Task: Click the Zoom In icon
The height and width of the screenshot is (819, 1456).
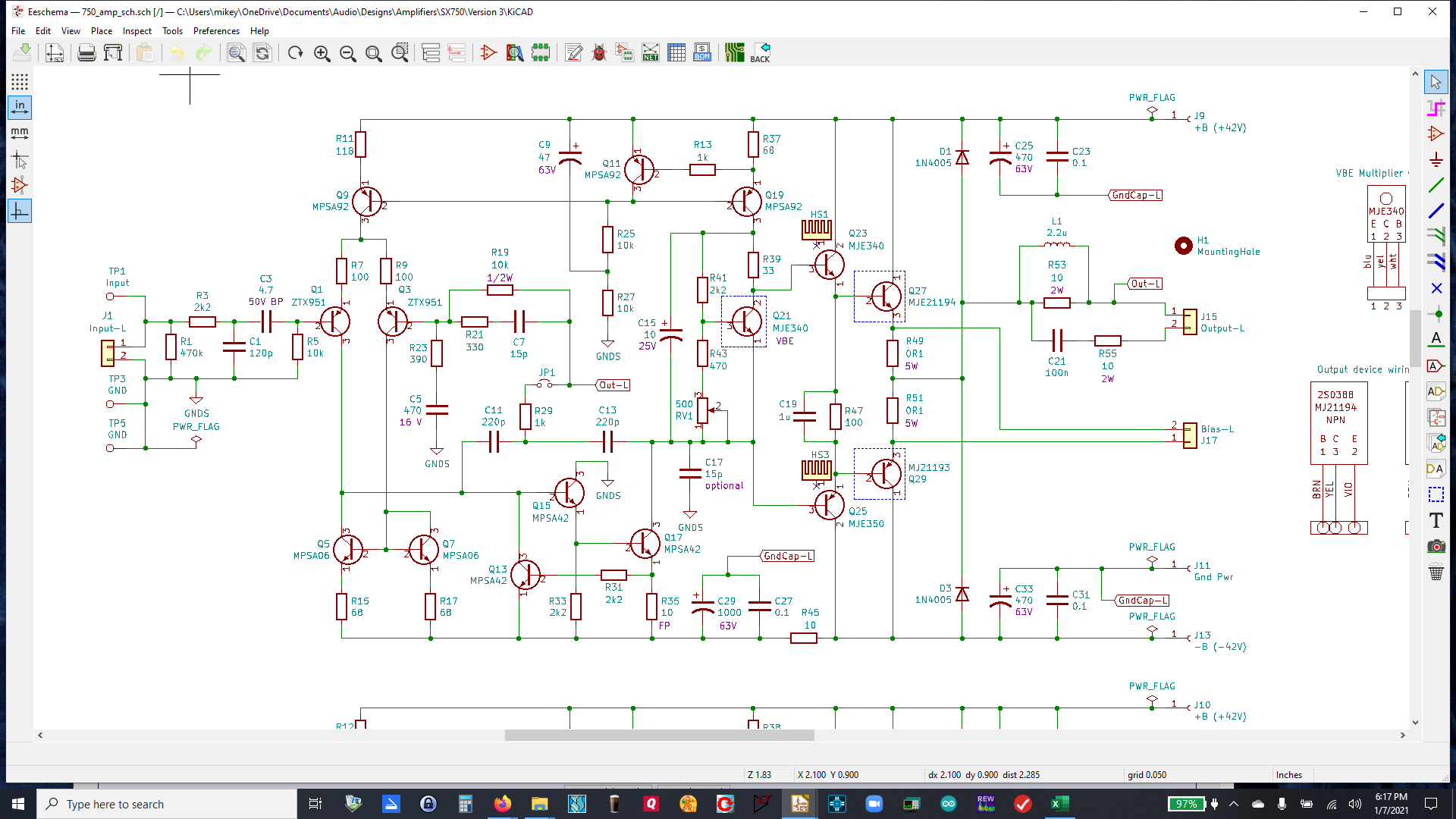Action: click(x=322, y=52)
